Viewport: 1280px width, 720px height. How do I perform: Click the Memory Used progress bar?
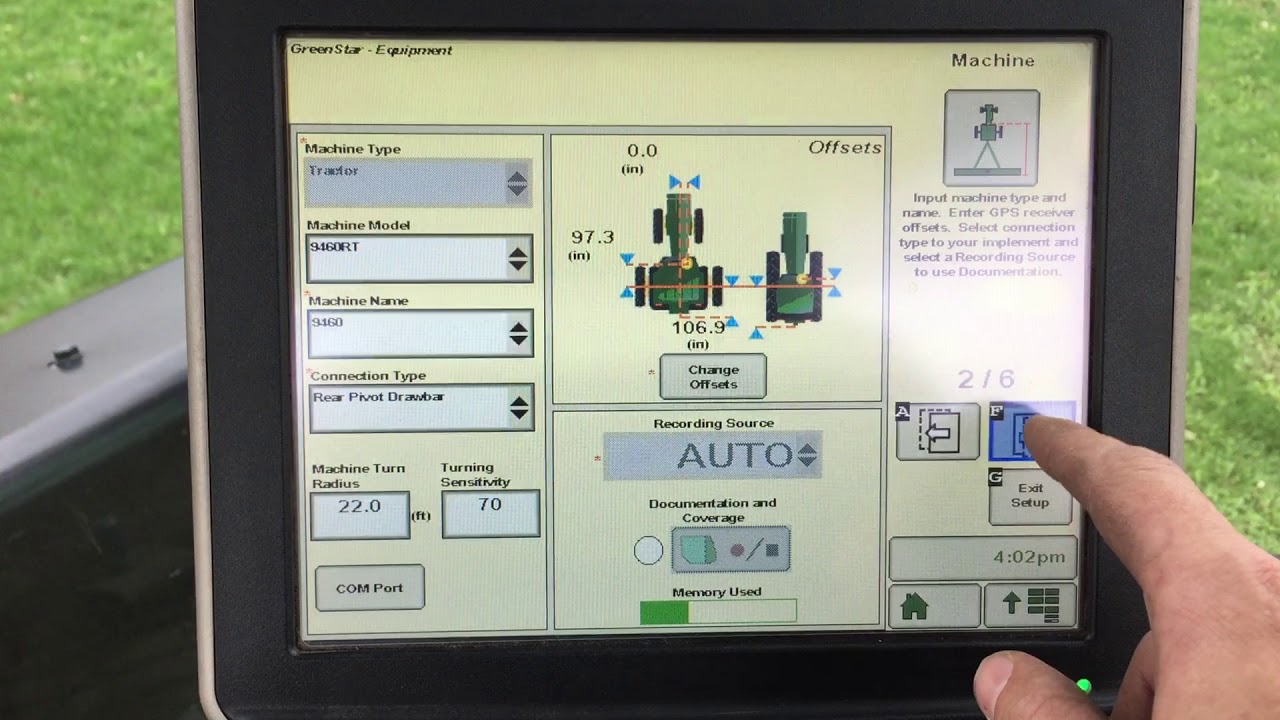click(x=718, y=612)
